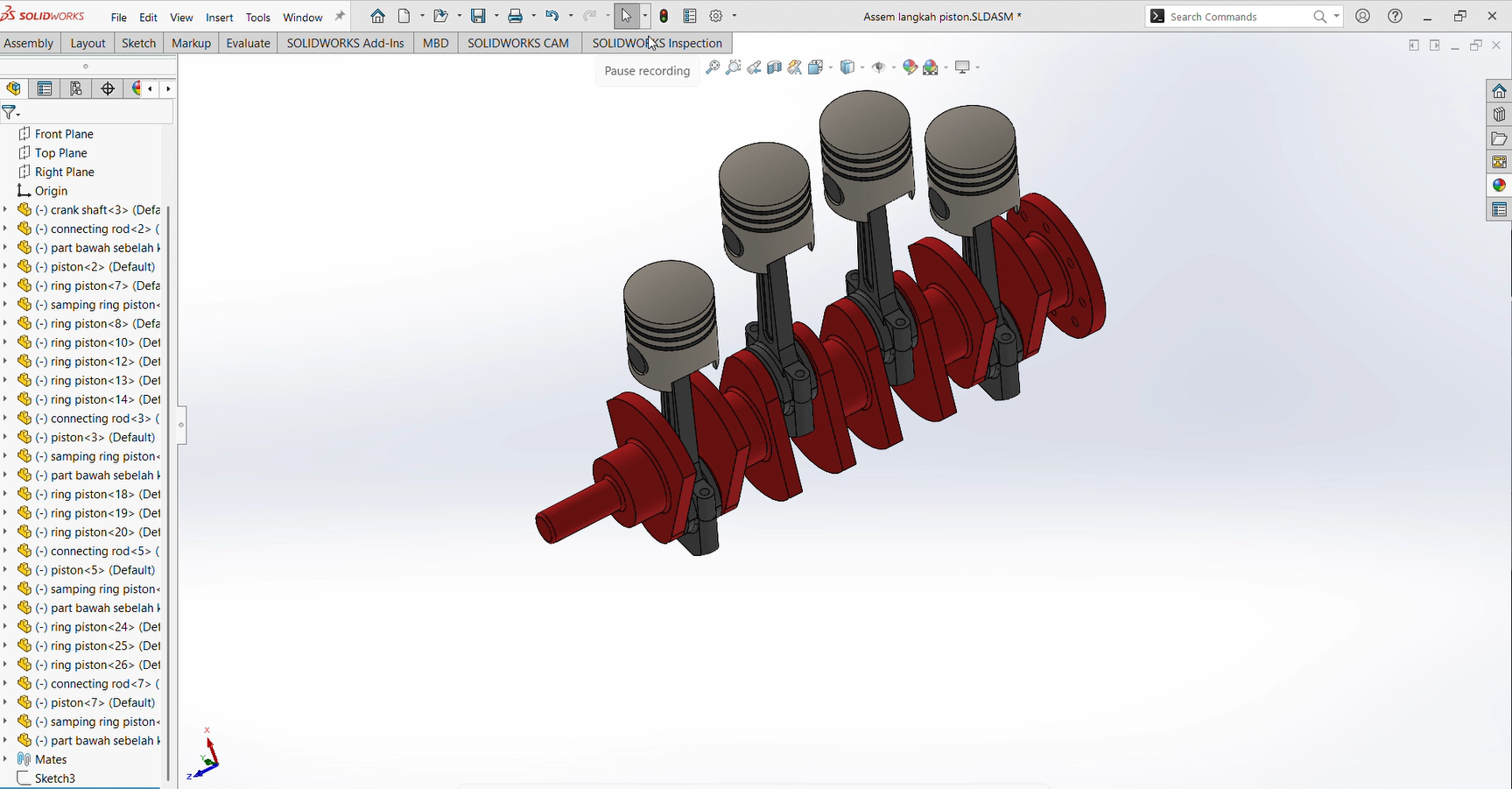Open the ConfigurationManager tab icon

(76, 88)
